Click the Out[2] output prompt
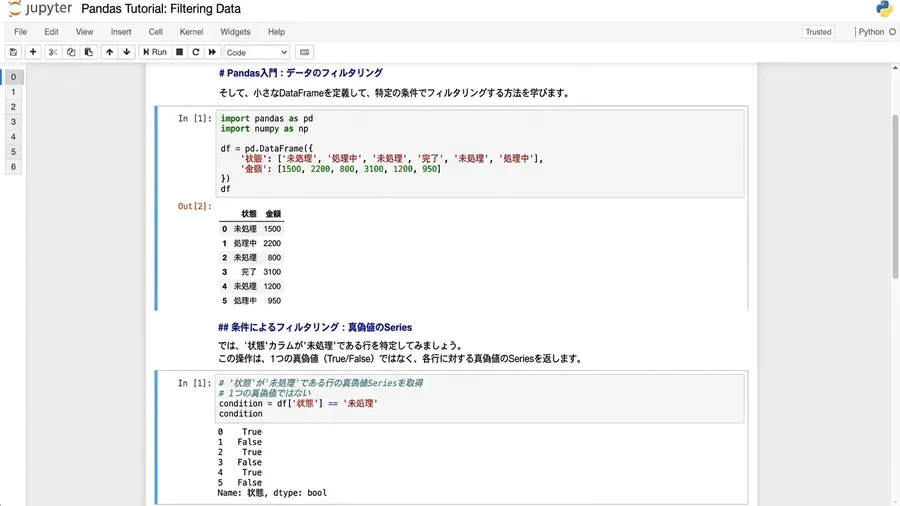The height and width of the screenshot is (506, 900). tap(194, 206)
